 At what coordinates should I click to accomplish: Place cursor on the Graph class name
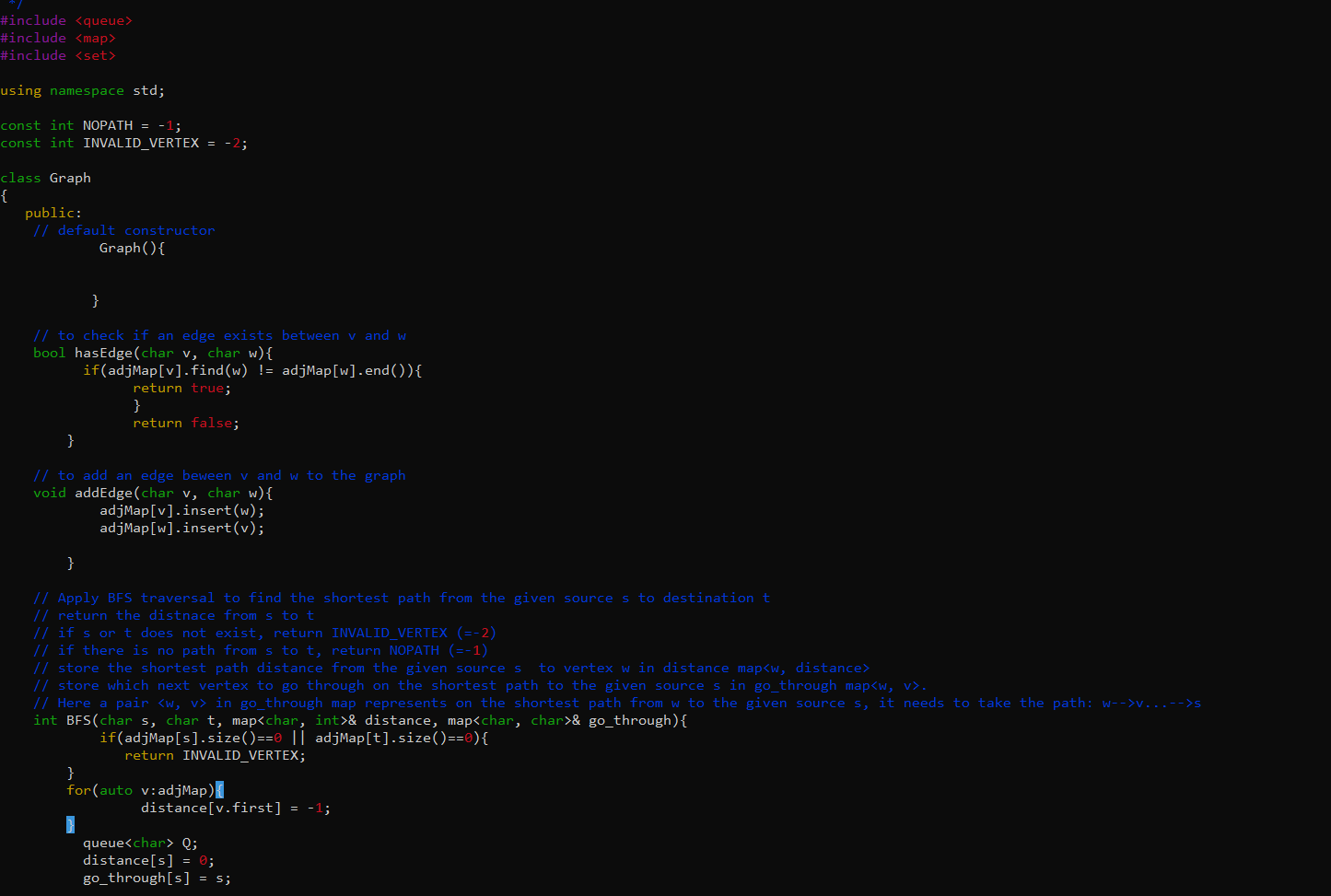71,177
